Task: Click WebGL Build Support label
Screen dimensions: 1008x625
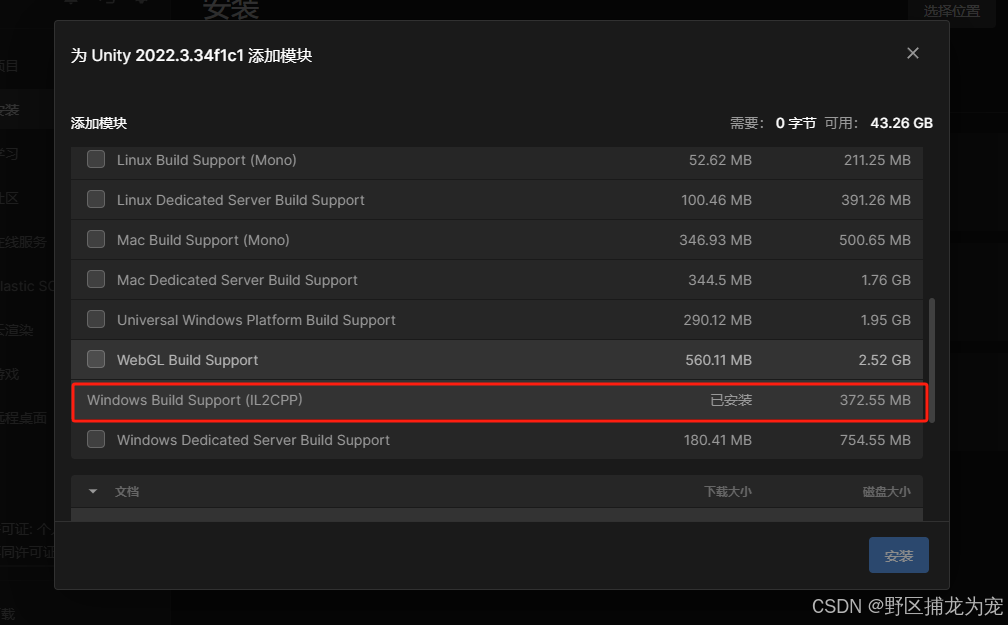Action: pyautogui.click(x=187, y=360)
